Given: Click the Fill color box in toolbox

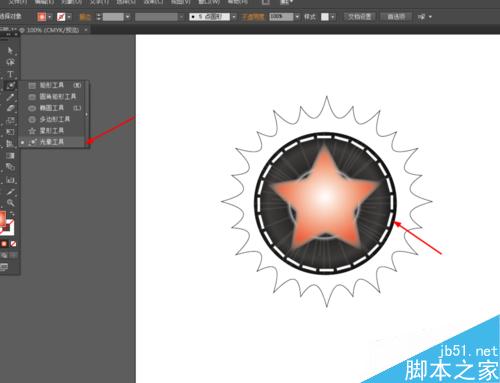Looking at the screenshot, I should (2, 218).
